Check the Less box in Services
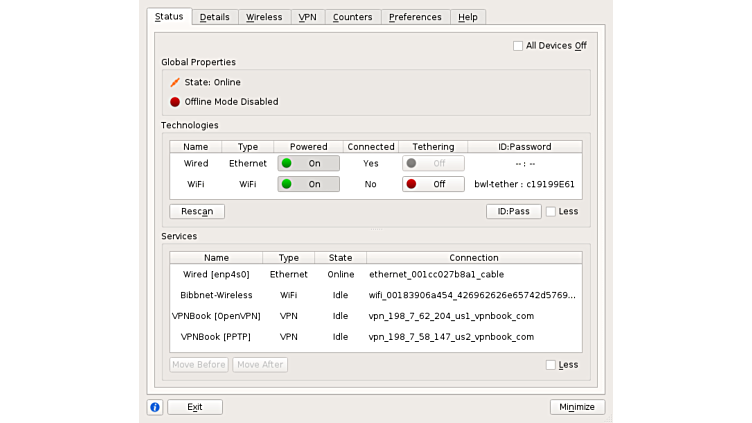 coord(551,365)
